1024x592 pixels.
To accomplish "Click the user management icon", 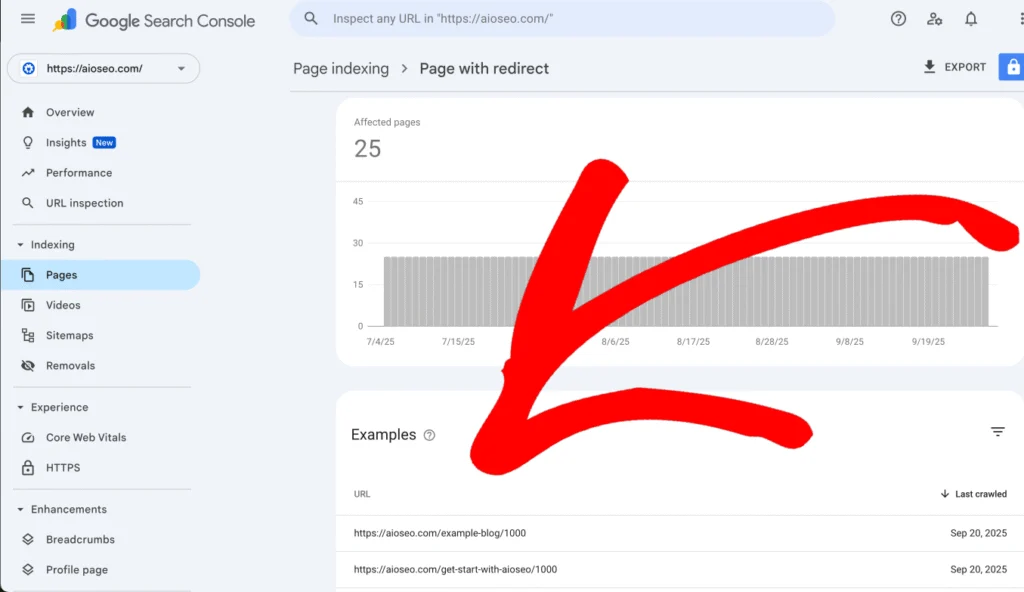I will 934,18.
